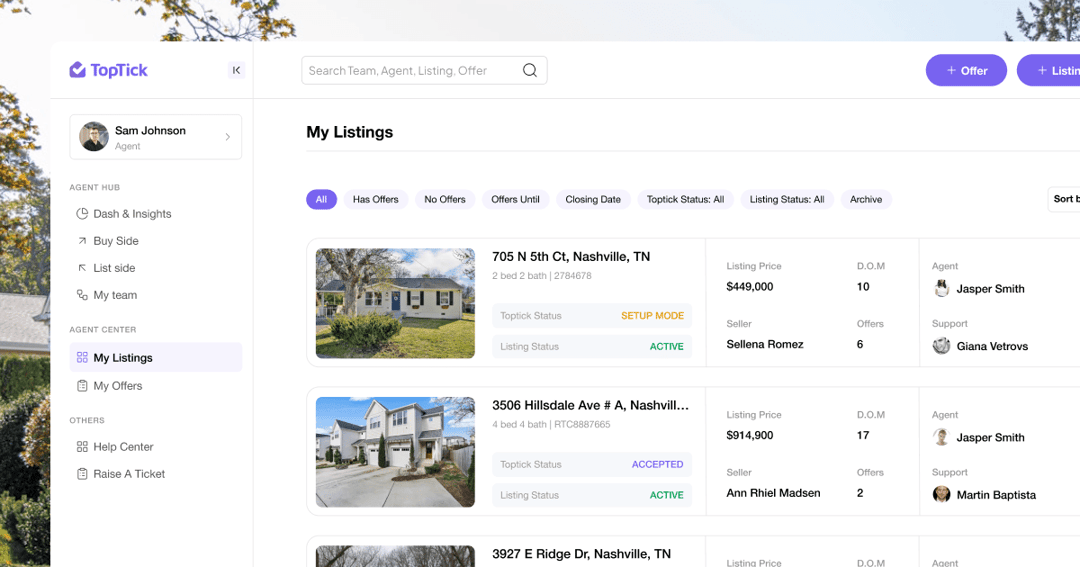Click the 4 bed 4 bath | RTC8887665 details
This screenshot has width=1080, height=567.
point(551,424)
